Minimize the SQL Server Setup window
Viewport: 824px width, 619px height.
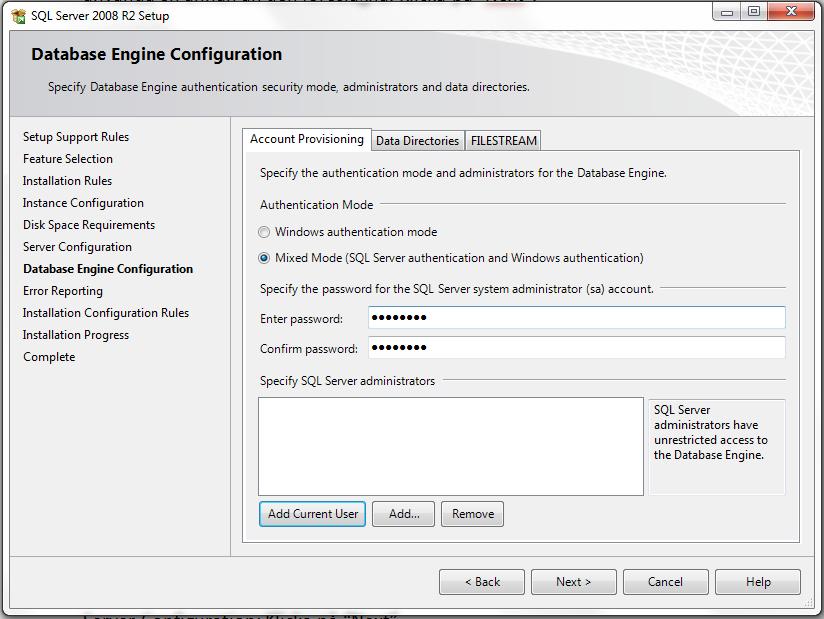tap(727, 12)
